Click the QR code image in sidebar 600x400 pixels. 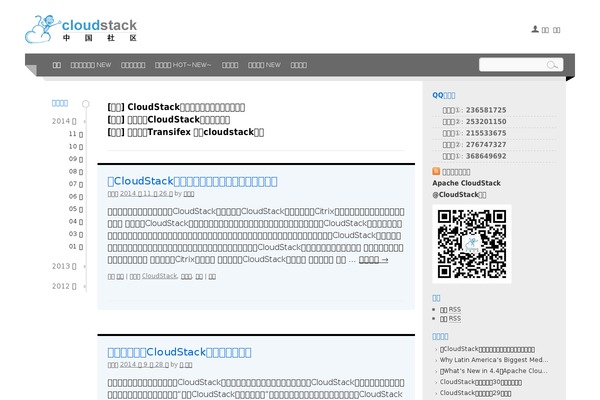[x=472, y=244]
